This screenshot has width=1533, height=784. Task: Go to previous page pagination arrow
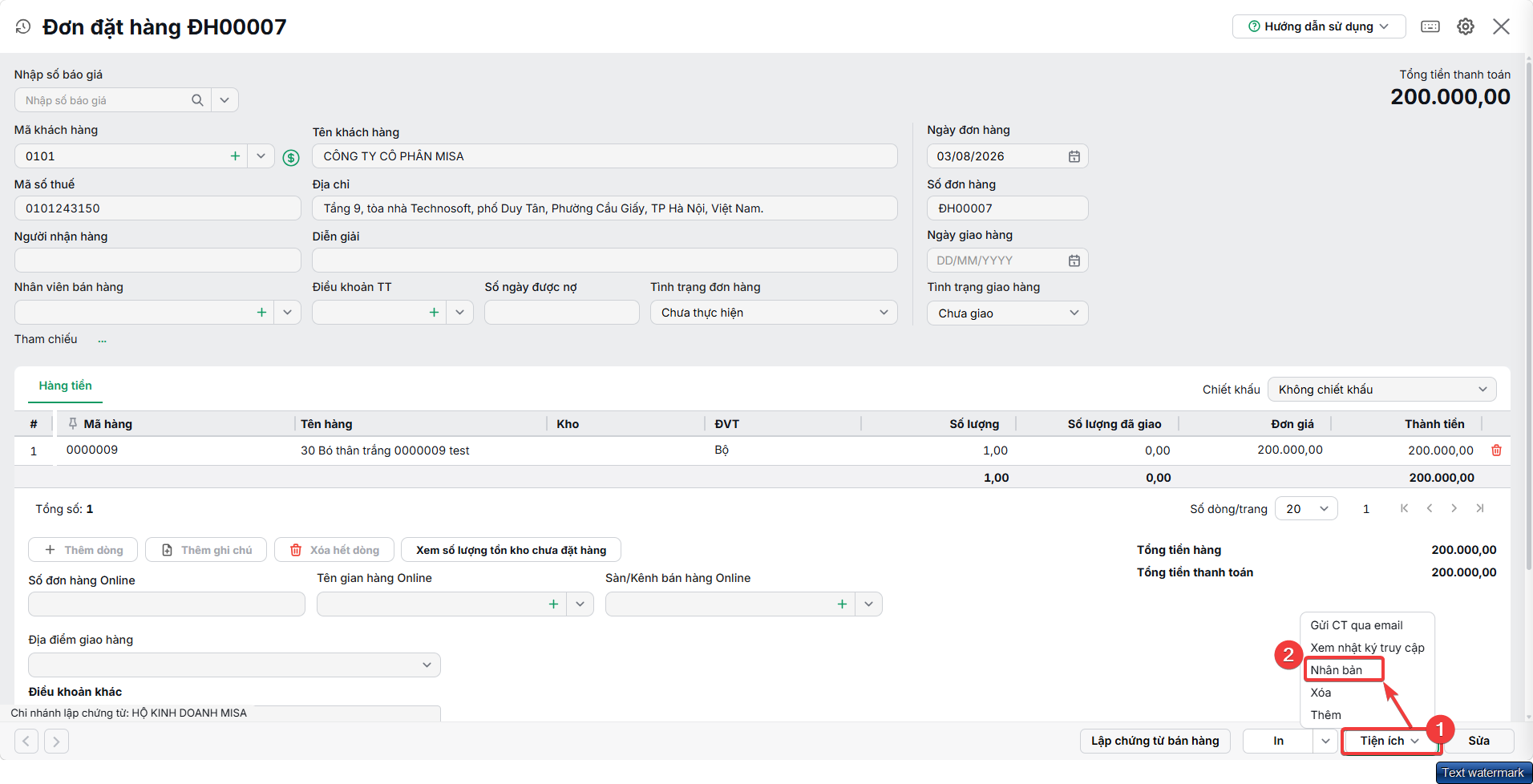point(1430,508)
